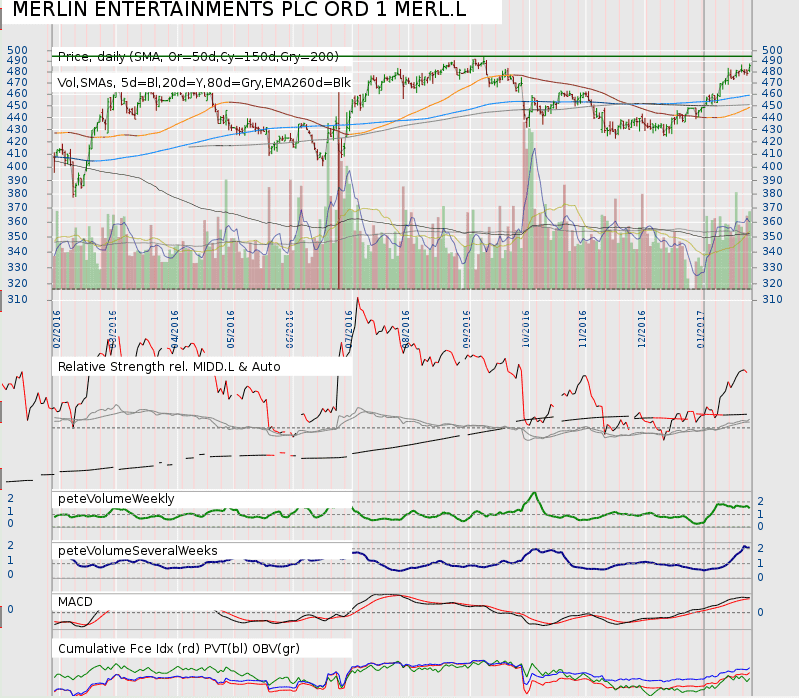This screenshot has height=698, width=799.
Task: Select 420 on the right price axis
Action: (772, 141)
